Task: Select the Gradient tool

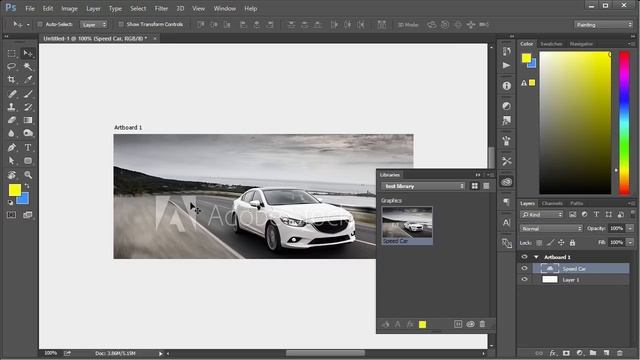Action: 28,120
